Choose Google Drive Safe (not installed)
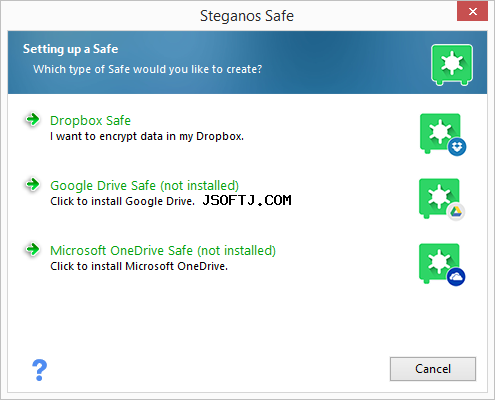This screenshot has width=495, height=400. point(144,185)
